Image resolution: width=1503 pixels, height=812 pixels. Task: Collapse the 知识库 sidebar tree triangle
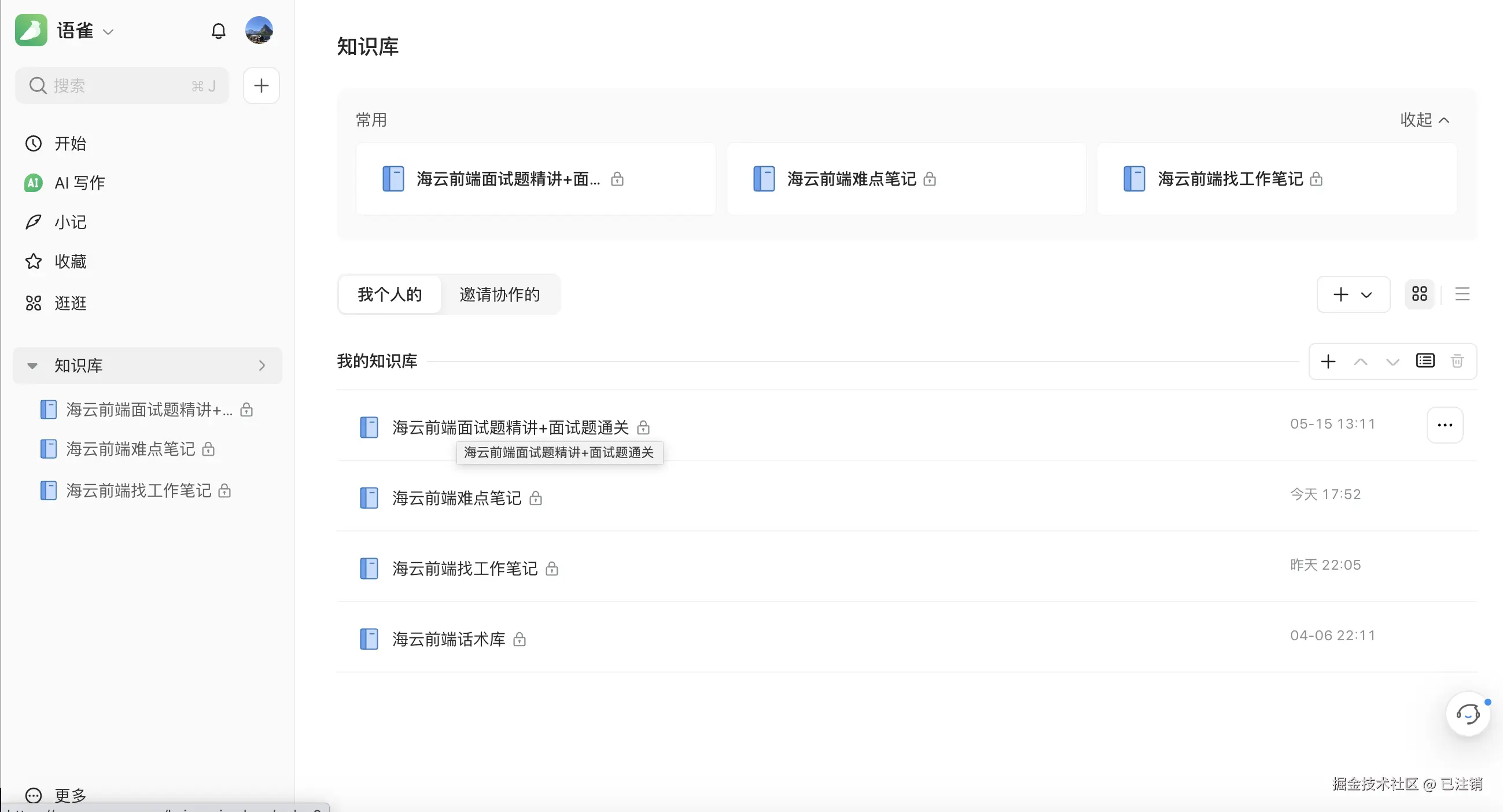[x=32, y=366]
